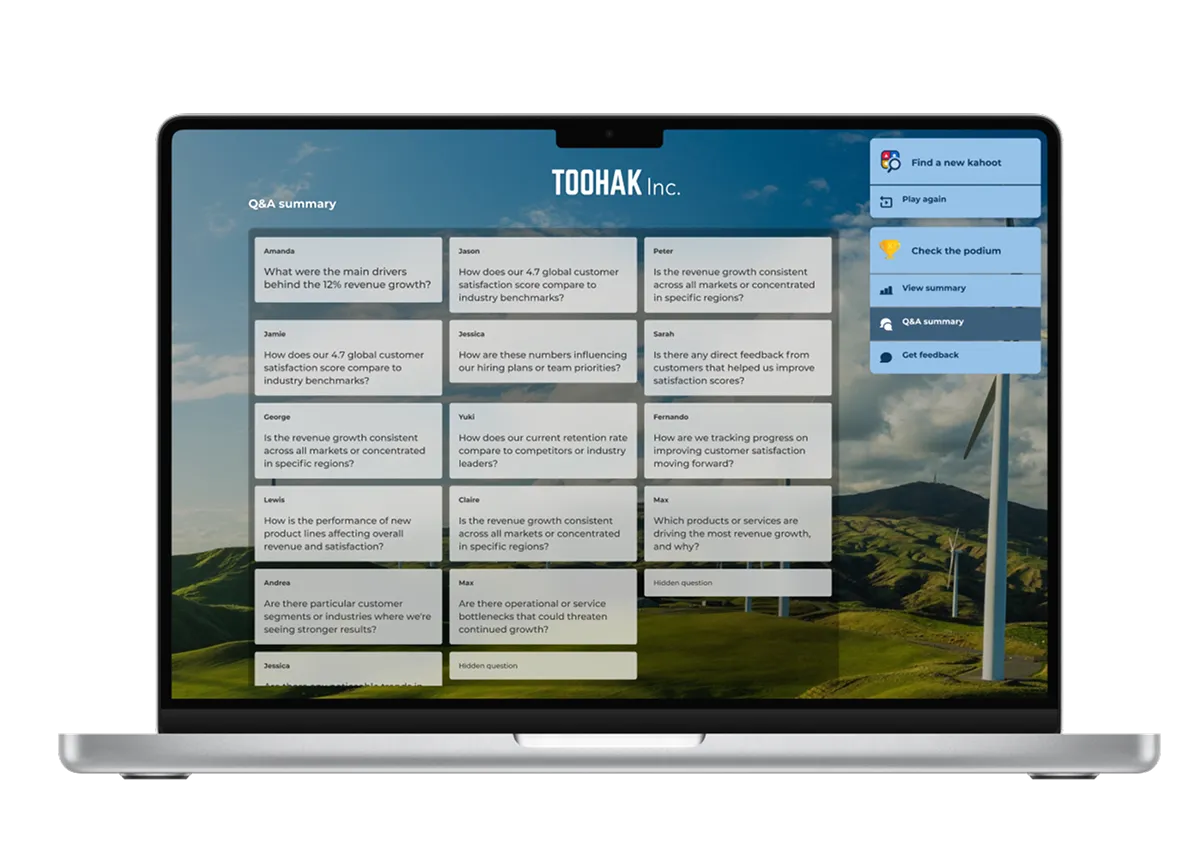Click the Play again replay icon

coord(886,201)
